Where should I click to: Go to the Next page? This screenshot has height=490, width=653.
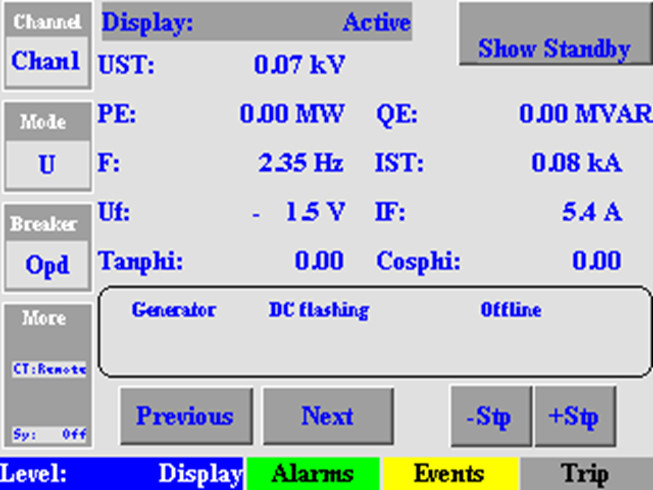[328, 416]
